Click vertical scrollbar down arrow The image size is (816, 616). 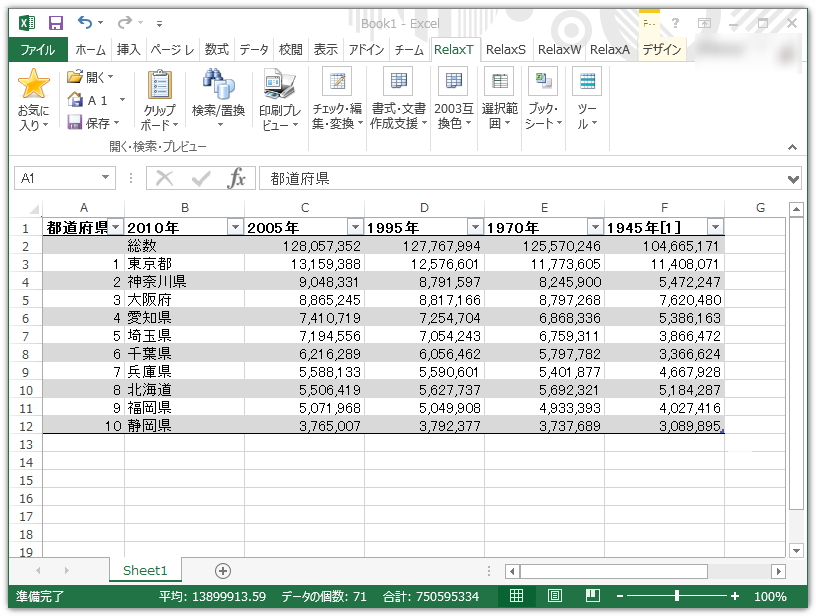tap(796, 550)
